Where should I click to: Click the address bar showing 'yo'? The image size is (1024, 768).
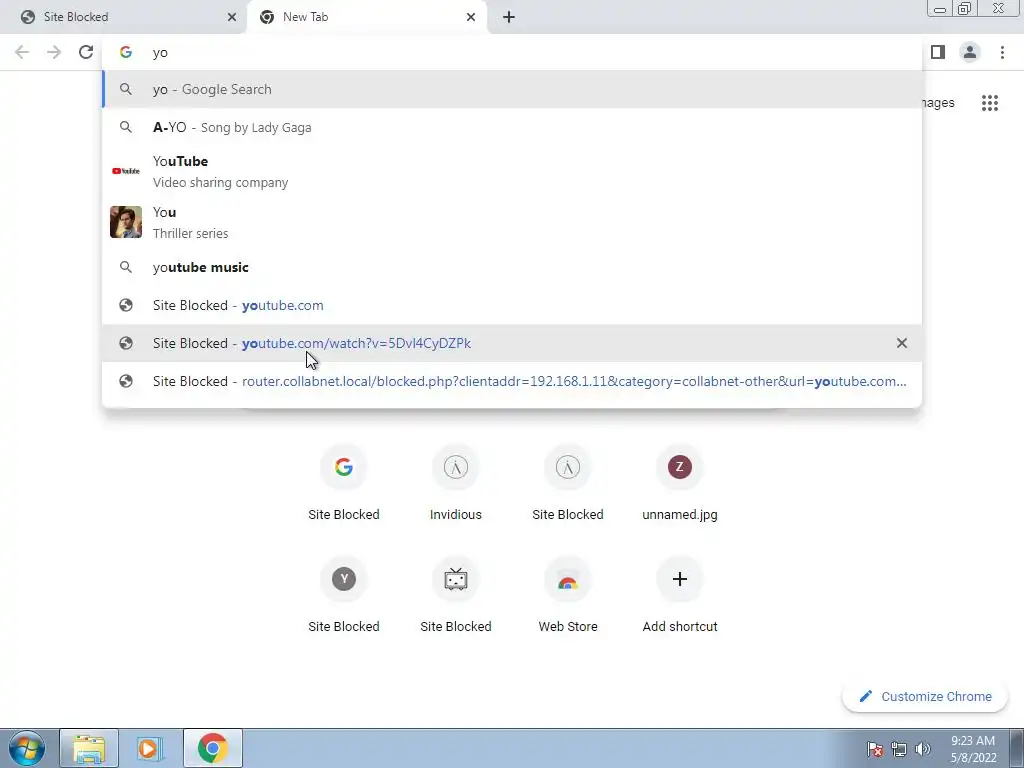click(x=512, y=53)
